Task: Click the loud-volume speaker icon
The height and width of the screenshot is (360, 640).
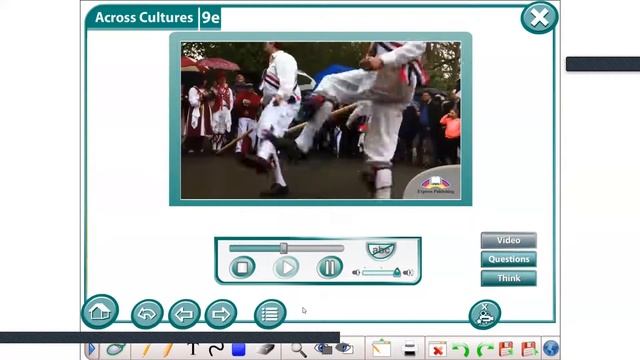Action: 408,273
